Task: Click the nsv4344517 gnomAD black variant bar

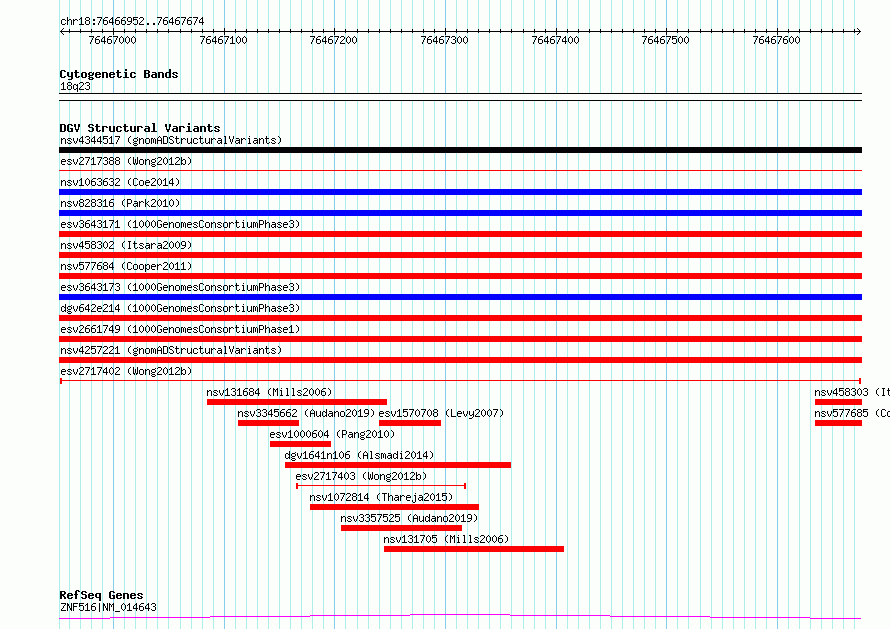Action: (x=460, y=150)
